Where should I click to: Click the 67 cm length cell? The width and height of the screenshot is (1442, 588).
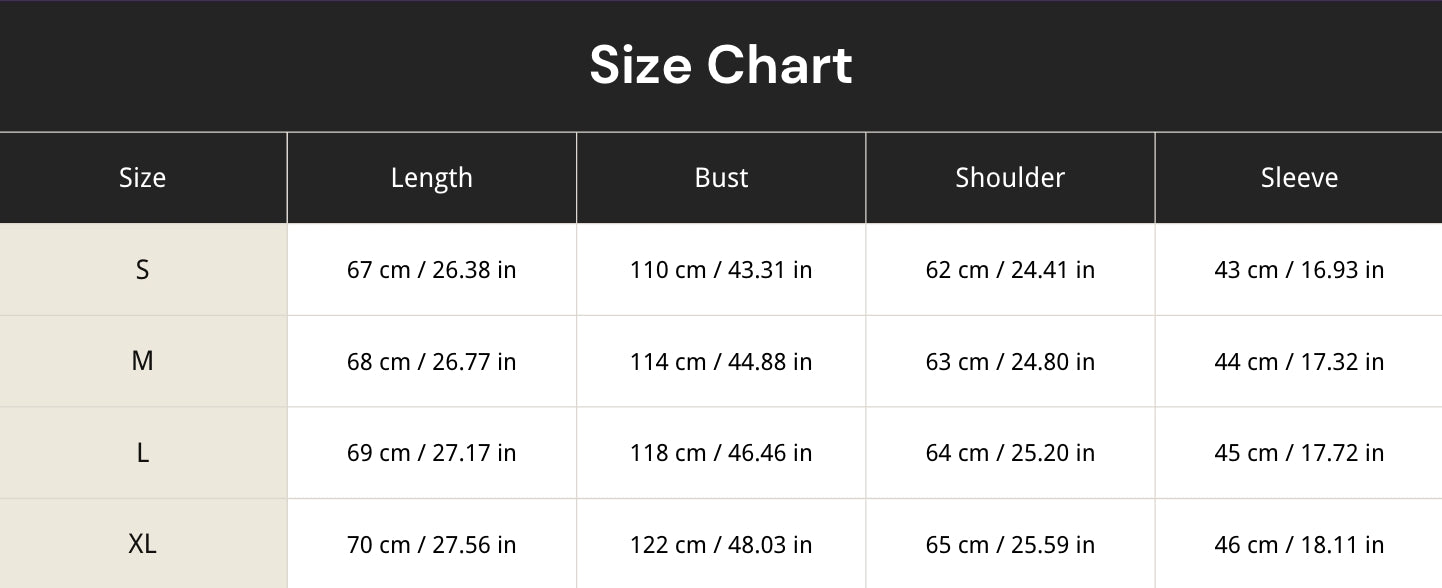pyautogui.click(x=432, y=270)
